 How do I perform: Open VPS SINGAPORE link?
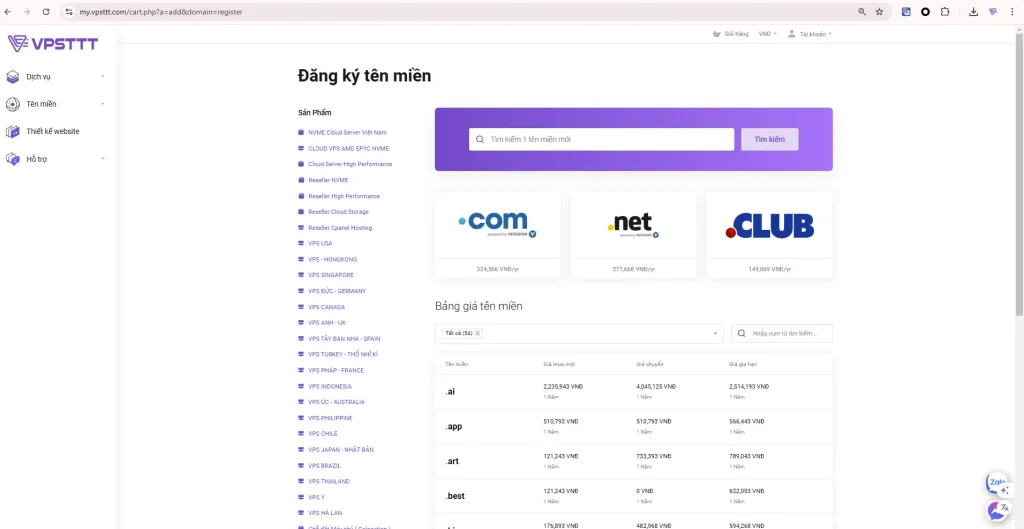(x=330, y=275)
